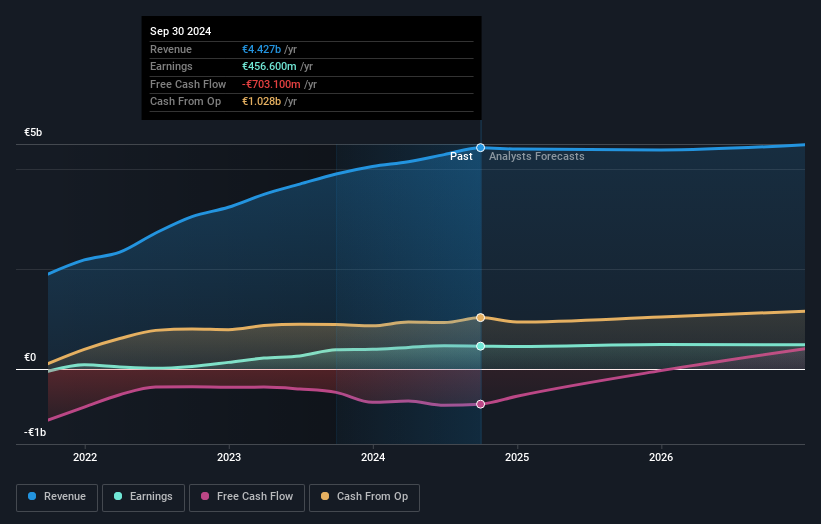Click the Analysts Forecasts label
This screenshot has height=524, width=821.
coord(537,157)
